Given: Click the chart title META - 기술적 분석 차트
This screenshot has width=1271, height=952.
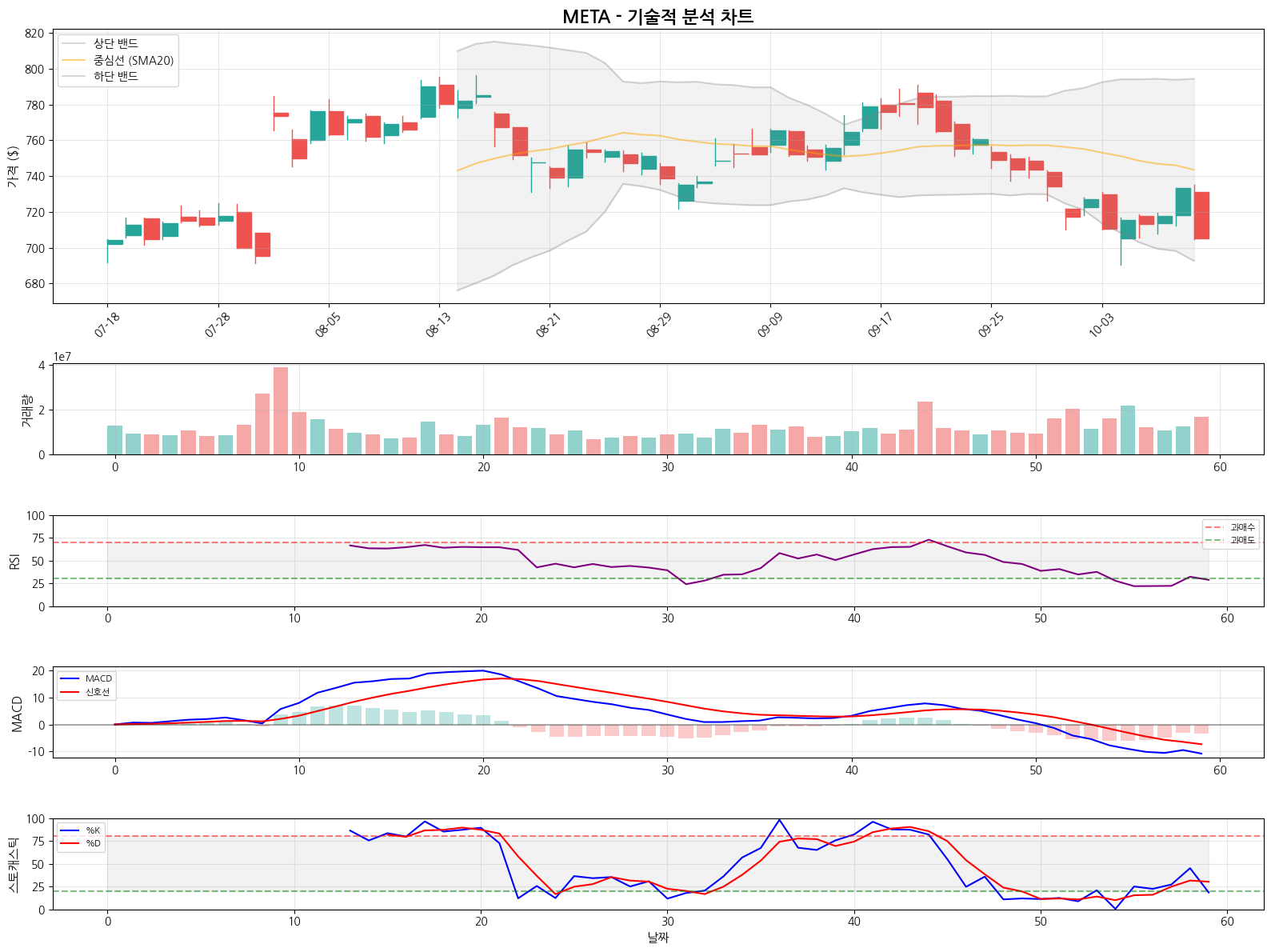Looking at the screenshot, I should pyautogui.click(x=657, y=17).
